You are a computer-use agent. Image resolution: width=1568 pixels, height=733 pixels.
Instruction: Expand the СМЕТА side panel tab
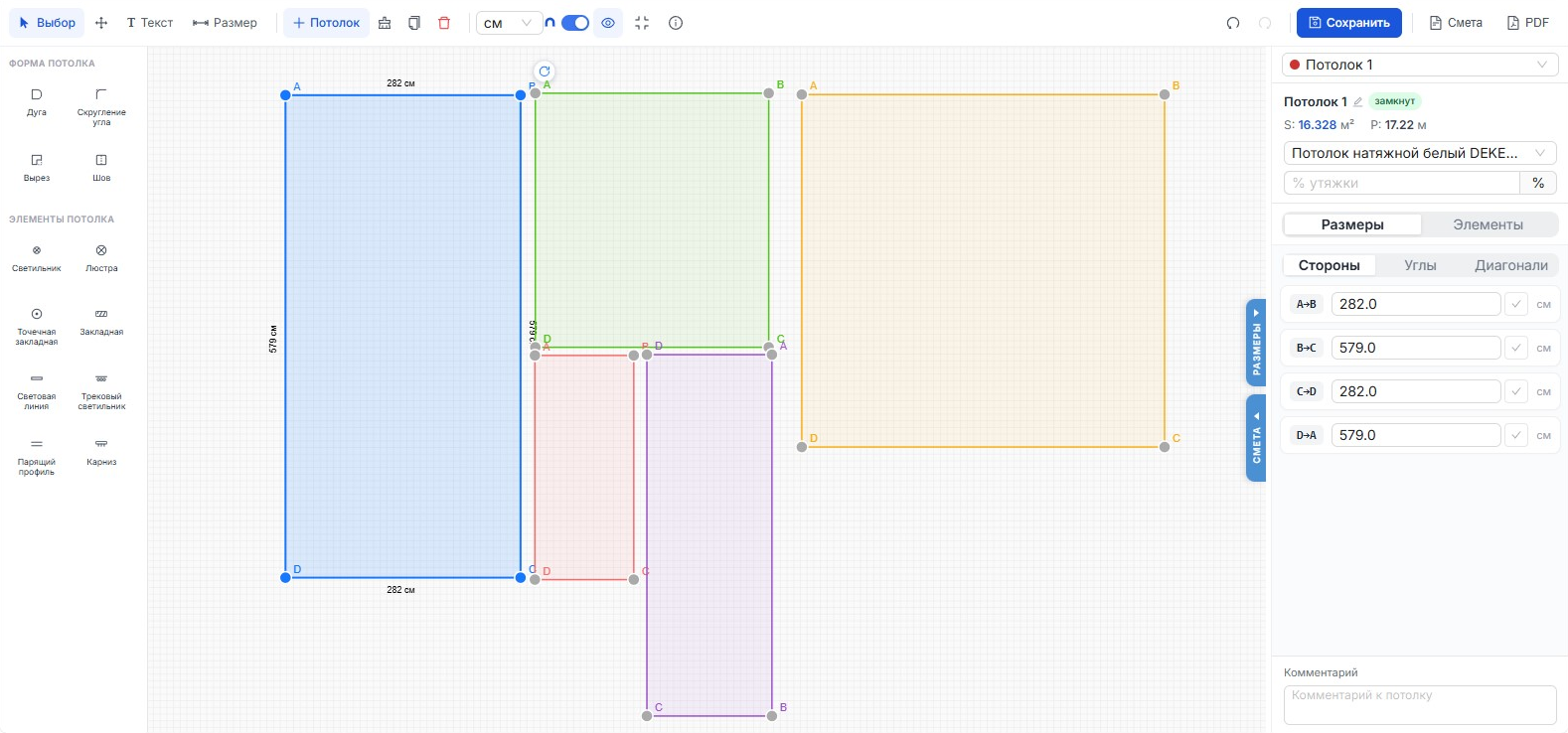tap(1256, 438)
